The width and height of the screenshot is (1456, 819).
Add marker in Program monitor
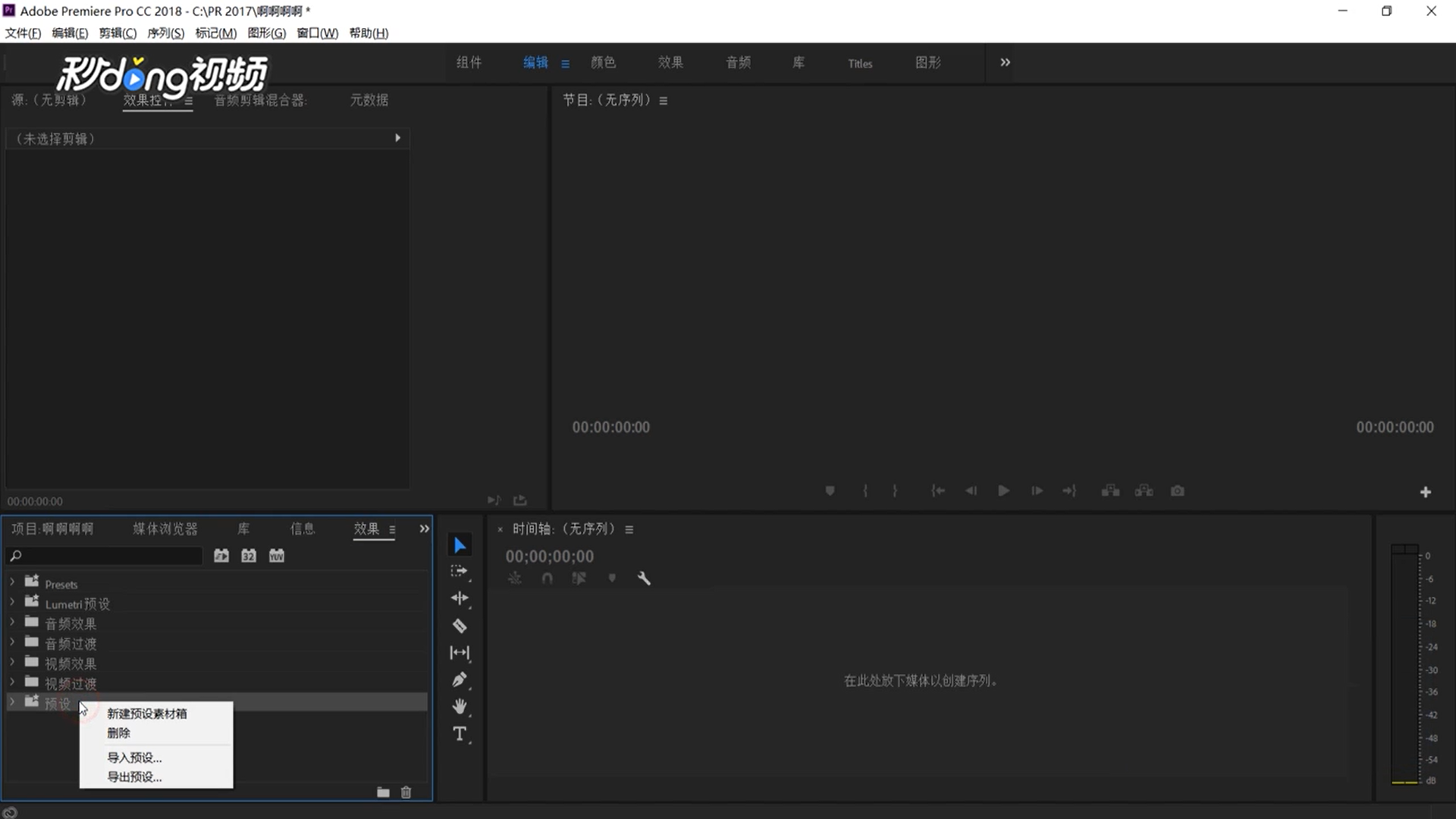[830, 491]
